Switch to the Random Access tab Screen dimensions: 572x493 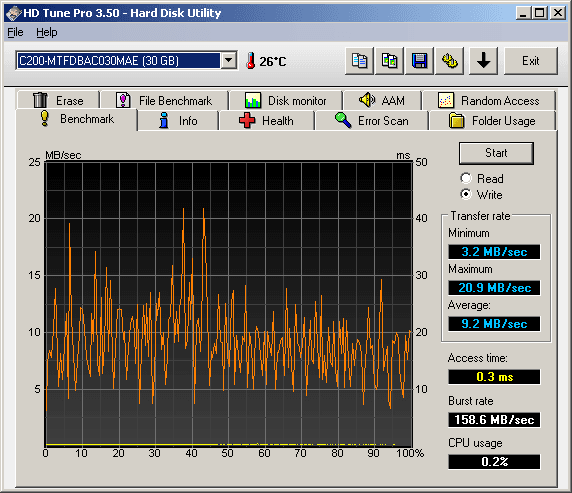488,100
